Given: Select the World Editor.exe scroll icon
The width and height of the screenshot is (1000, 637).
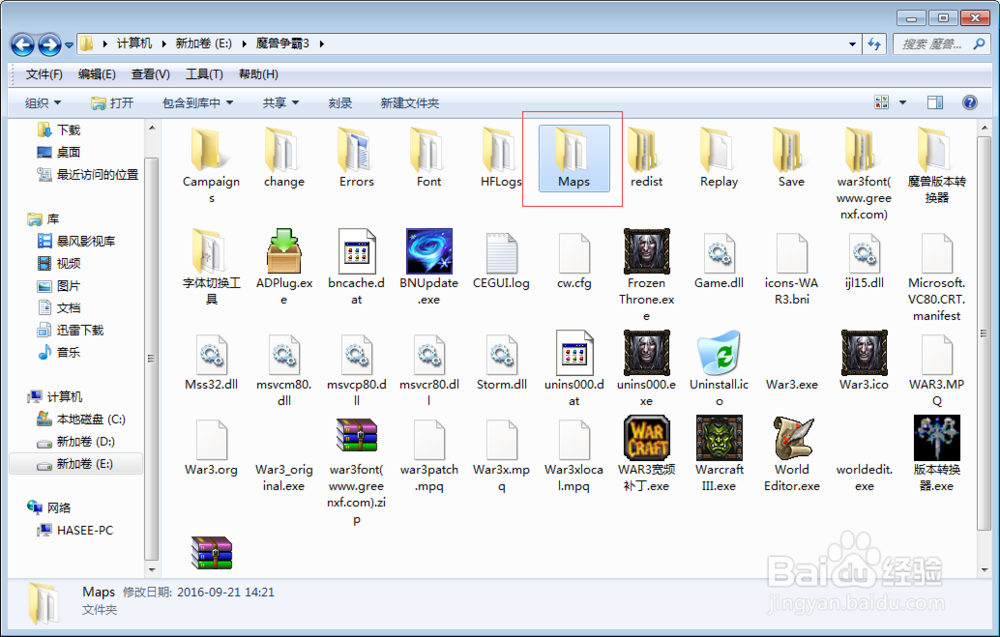Looking at the screenshot, I should pyautogui.click(x=791, y=437).
